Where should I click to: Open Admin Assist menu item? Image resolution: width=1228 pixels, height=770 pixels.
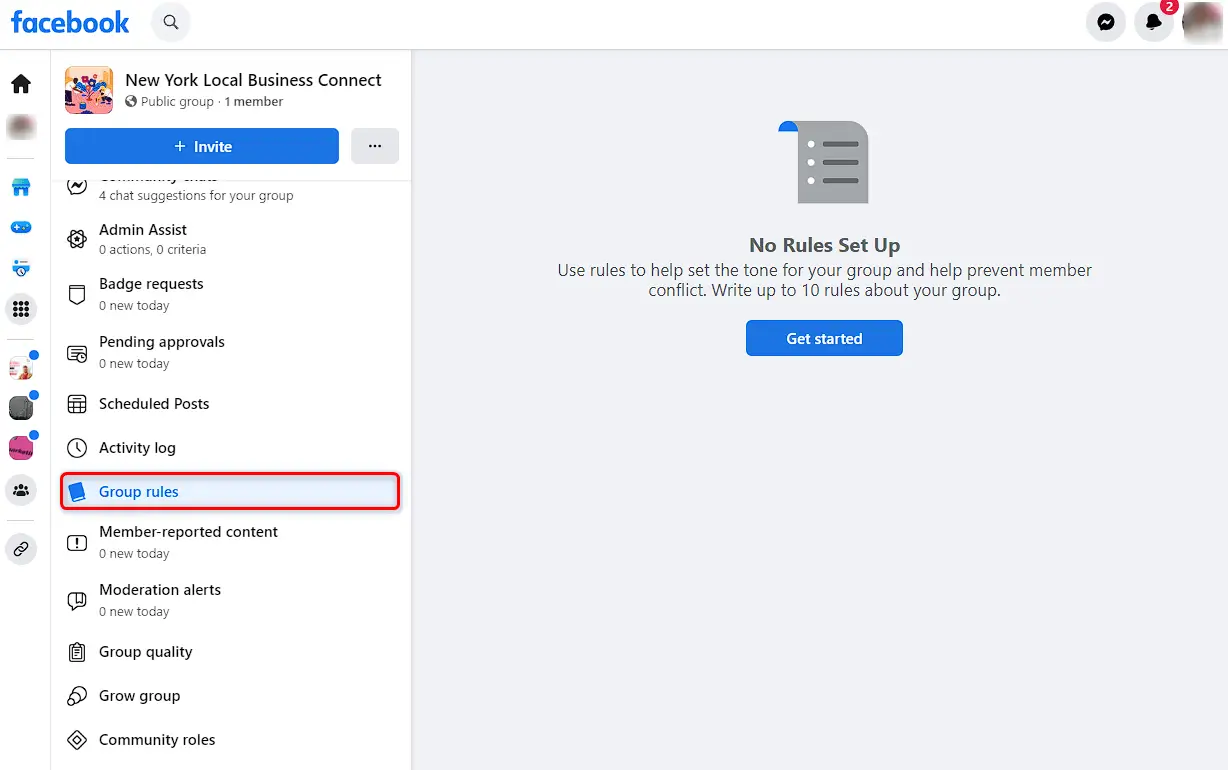coord(232,239)
